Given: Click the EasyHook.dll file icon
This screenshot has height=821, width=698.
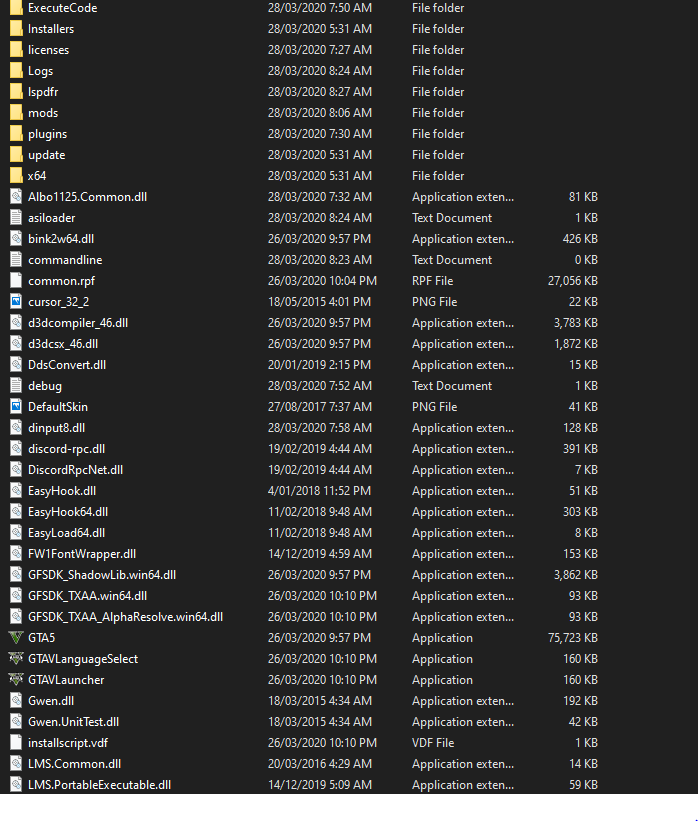Looking at the screenshot, I should coord(16,491).
